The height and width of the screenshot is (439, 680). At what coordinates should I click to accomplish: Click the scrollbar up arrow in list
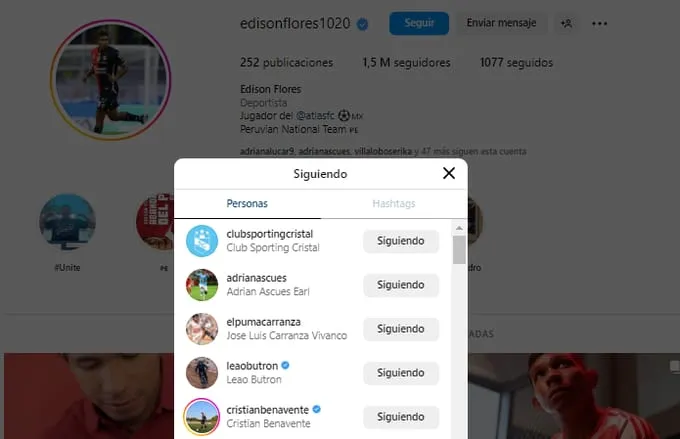tap(459, 228)
